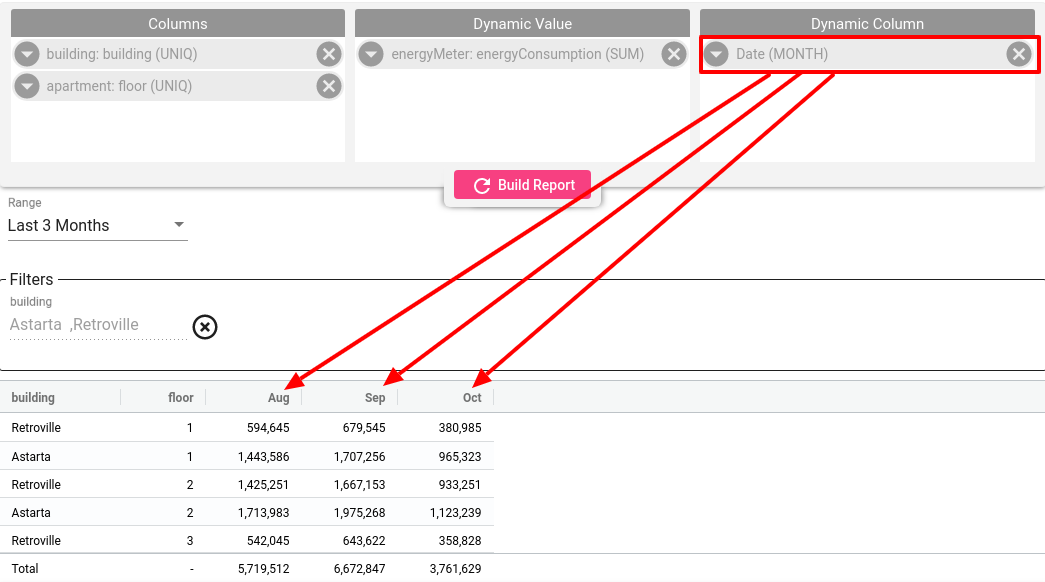Select the Astarta floor 2 row
This screenshot has width=1045, height=582.
pyautogui.click(x=247, y=512)
